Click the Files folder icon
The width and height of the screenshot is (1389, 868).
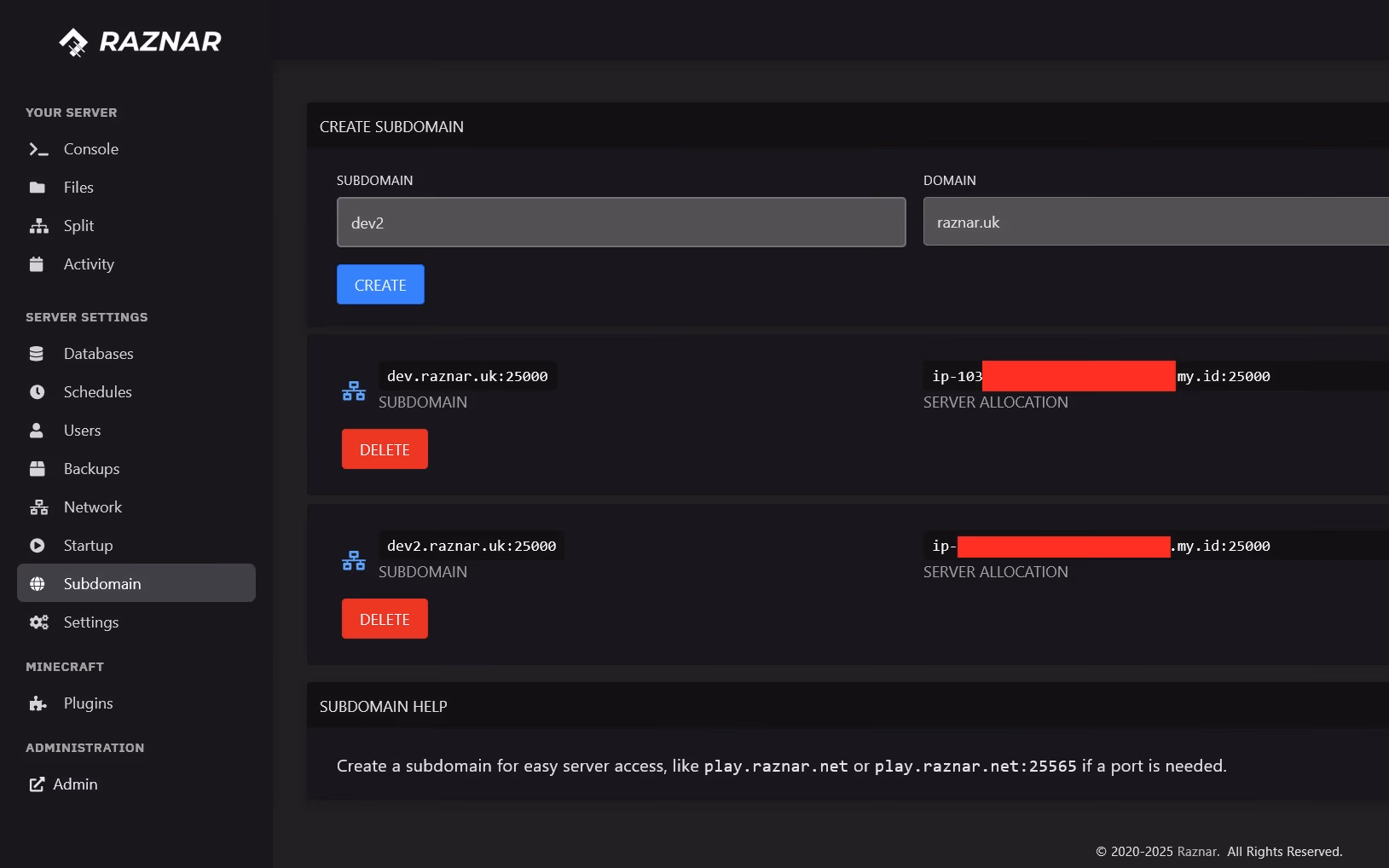point(38,188)
